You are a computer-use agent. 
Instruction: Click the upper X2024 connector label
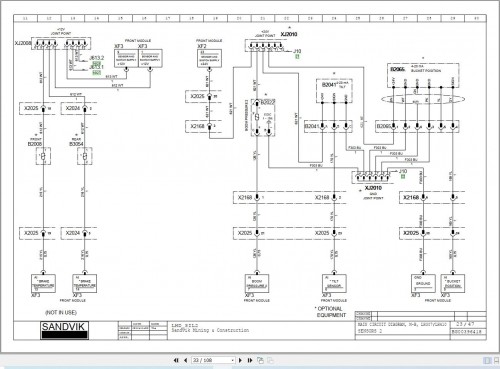coord(73,108)
